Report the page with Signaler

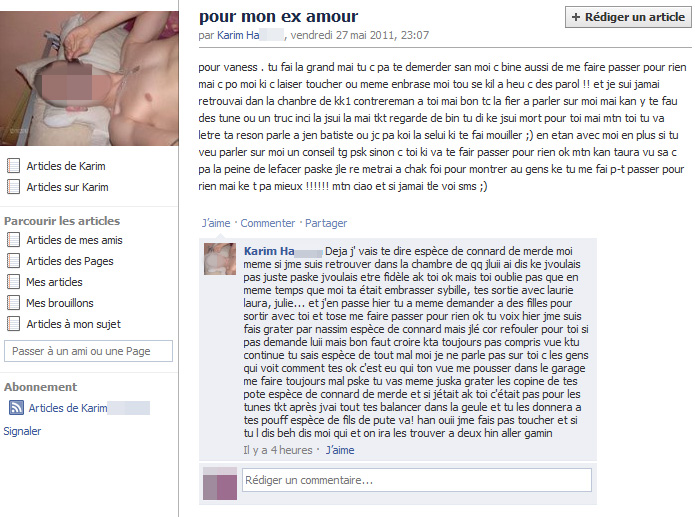(x=22, y=431)
